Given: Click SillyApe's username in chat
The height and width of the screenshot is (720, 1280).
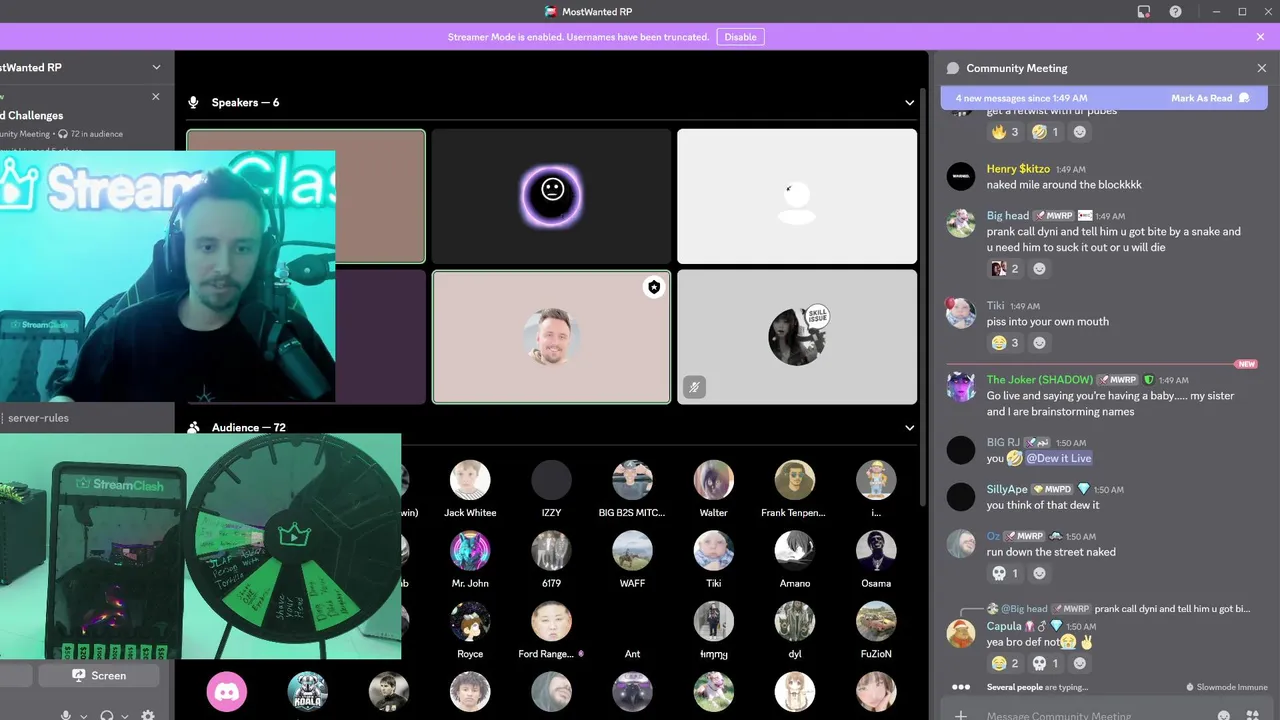Looking at the screenshot, I should [1007, 489].
